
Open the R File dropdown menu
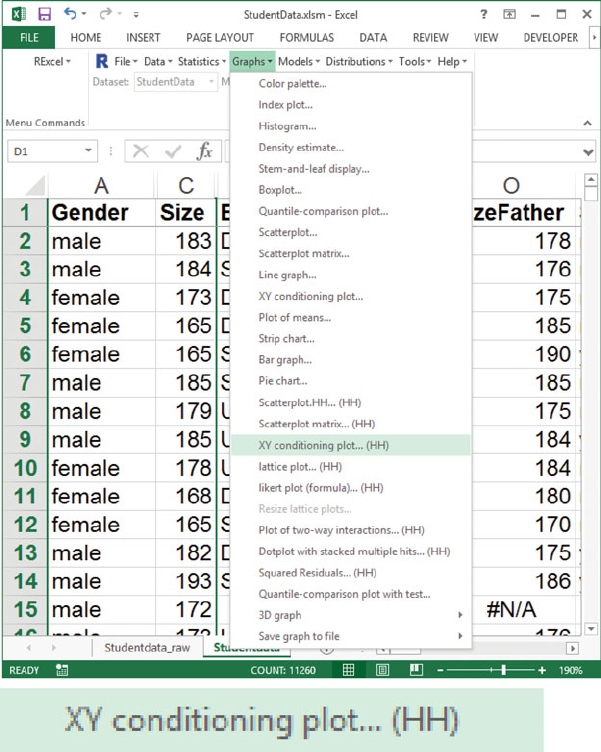126,61
